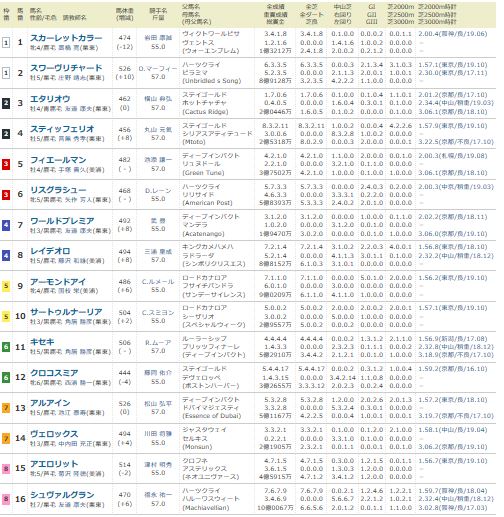Click yellow frame 5 badge beside アーモンドアイ

[x=6, y=286]
